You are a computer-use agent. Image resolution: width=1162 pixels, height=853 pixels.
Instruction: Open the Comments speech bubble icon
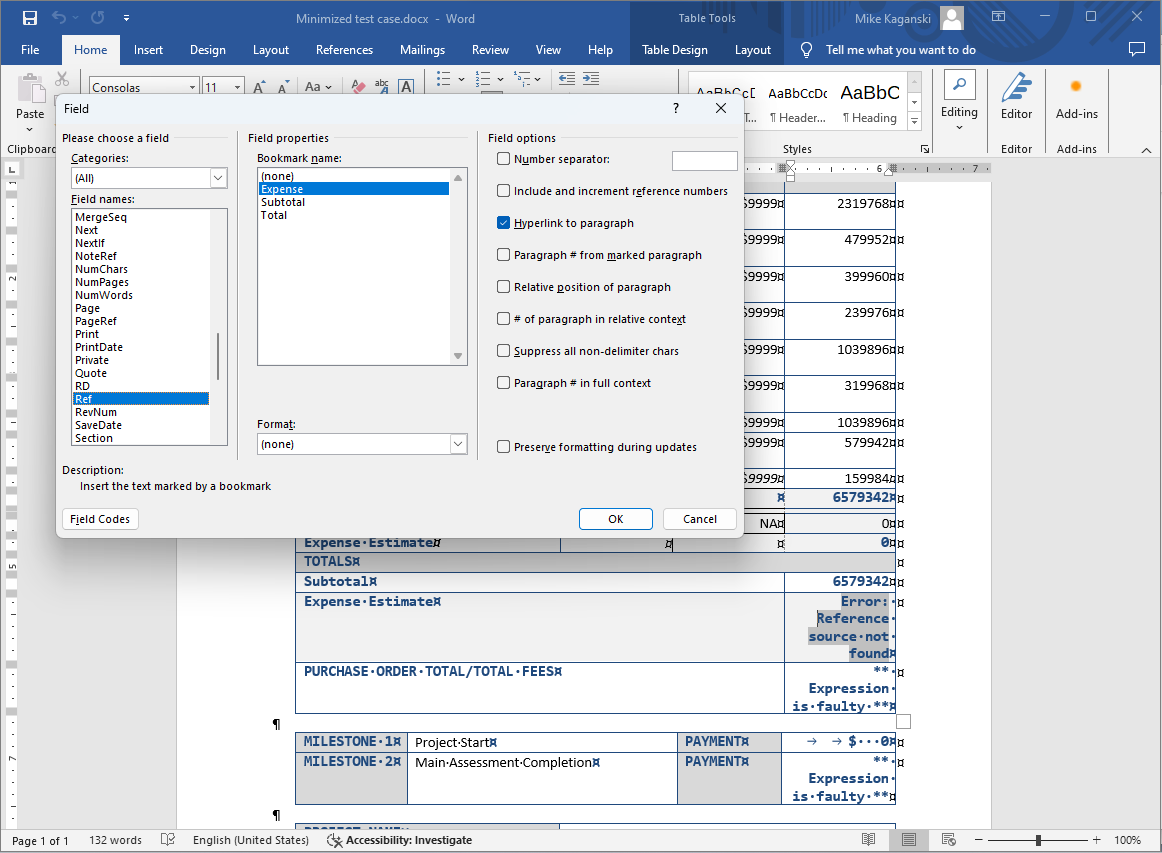(1136, 49)
